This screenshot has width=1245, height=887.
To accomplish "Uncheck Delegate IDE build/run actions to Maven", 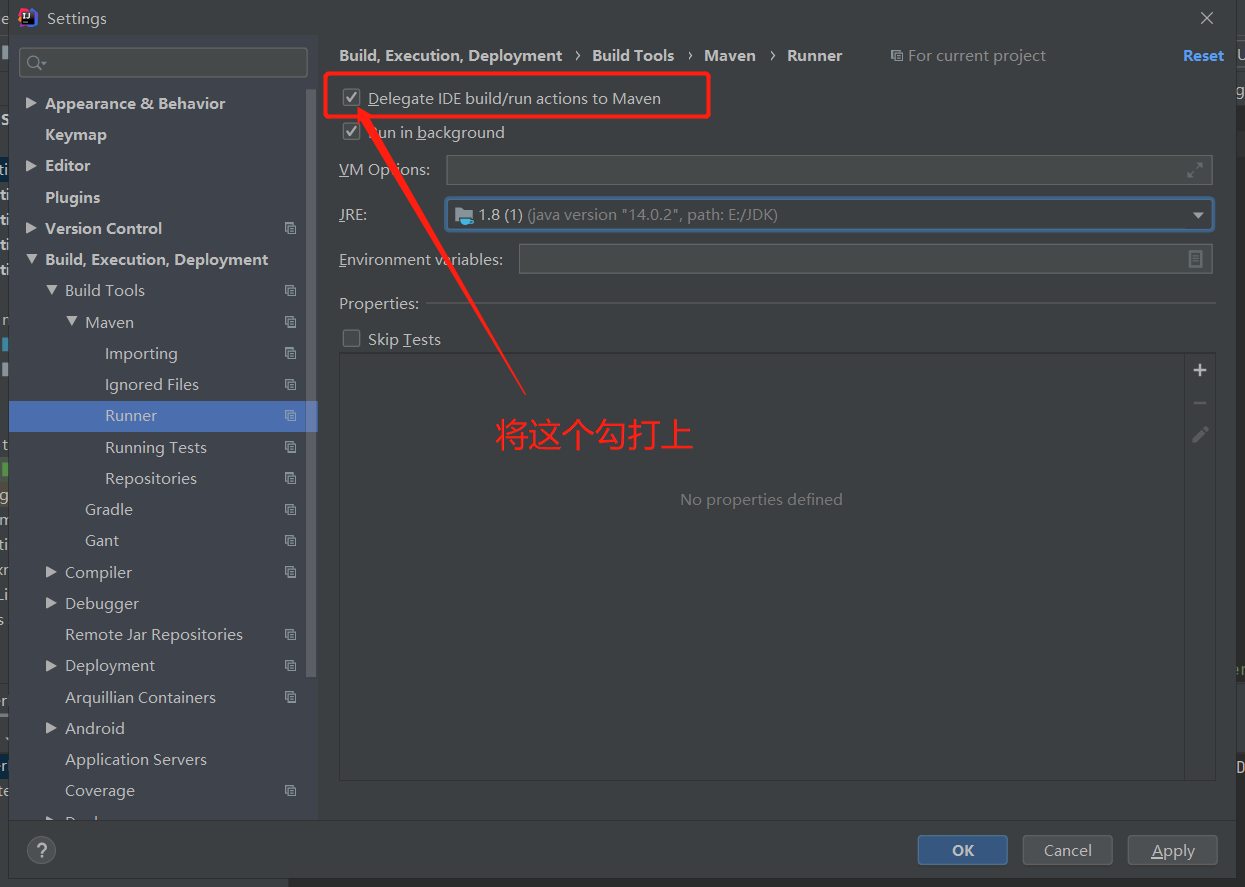I will pyautogui.click(x=351, y=97).
